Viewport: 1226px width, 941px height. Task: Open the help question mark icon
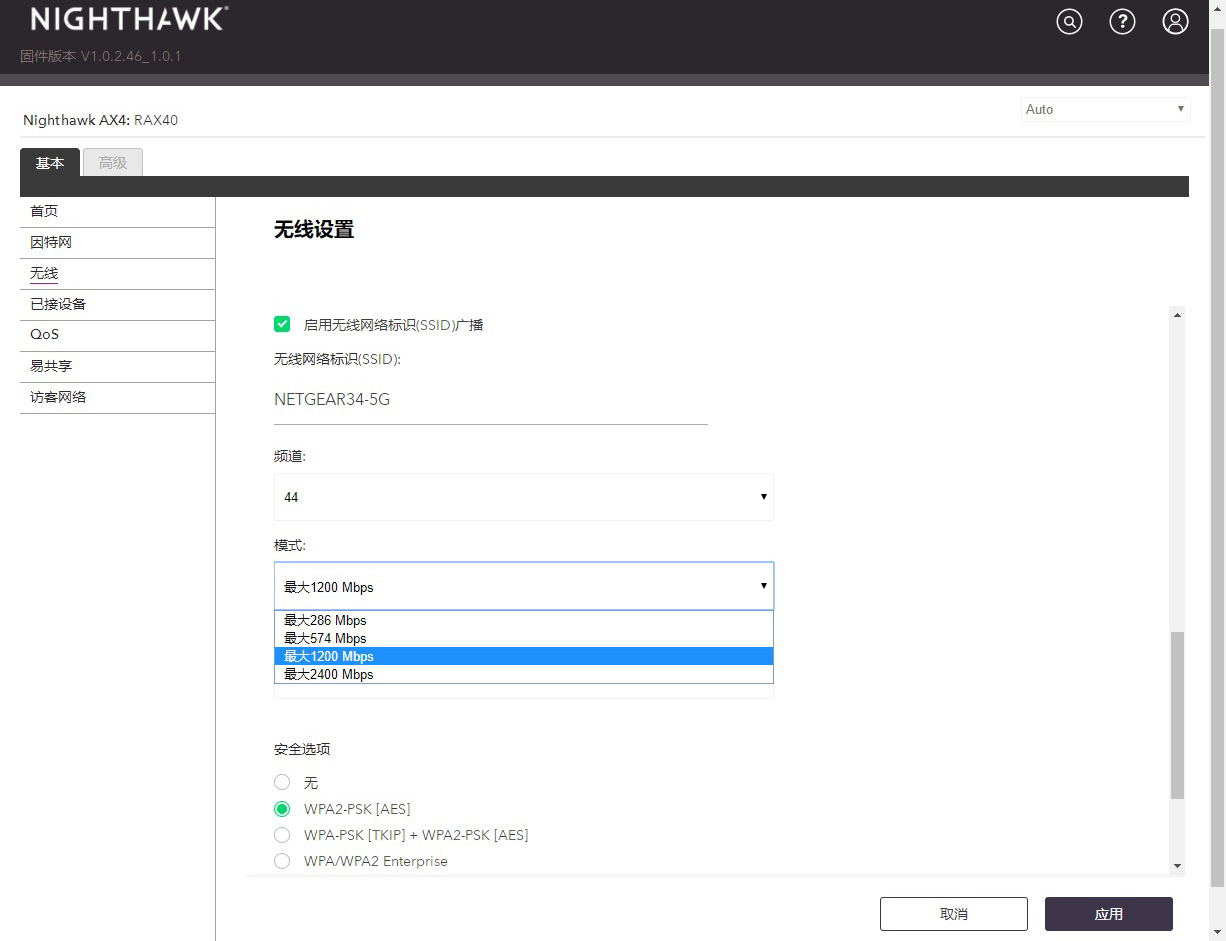pyautogui.click(x=1122, y=21)
